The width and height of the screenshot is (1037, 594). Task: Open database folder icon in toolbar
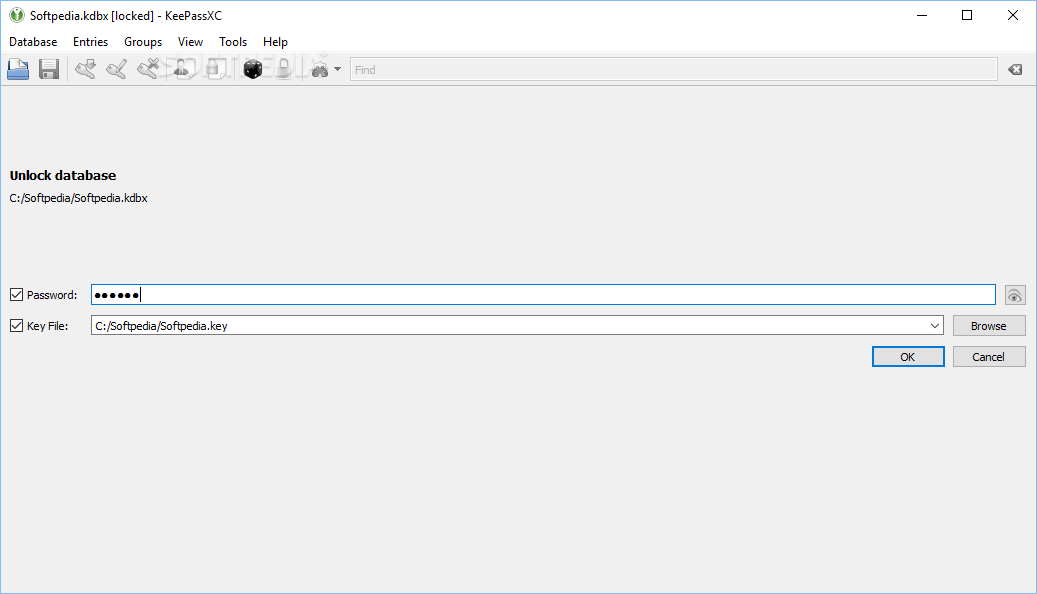[18, 69]
